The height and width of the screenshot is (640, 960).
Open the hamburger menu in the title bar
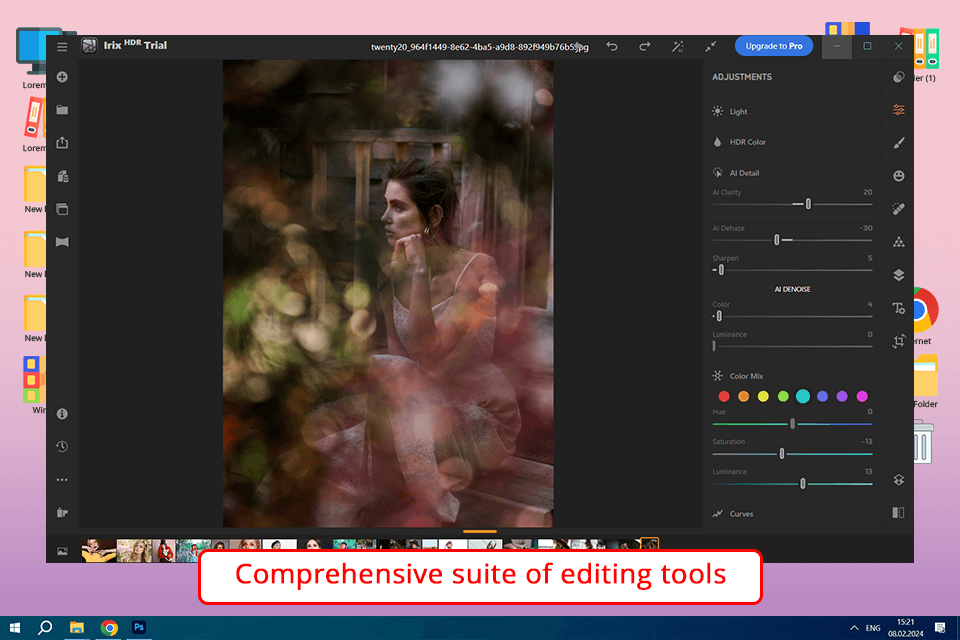(62, 46)
